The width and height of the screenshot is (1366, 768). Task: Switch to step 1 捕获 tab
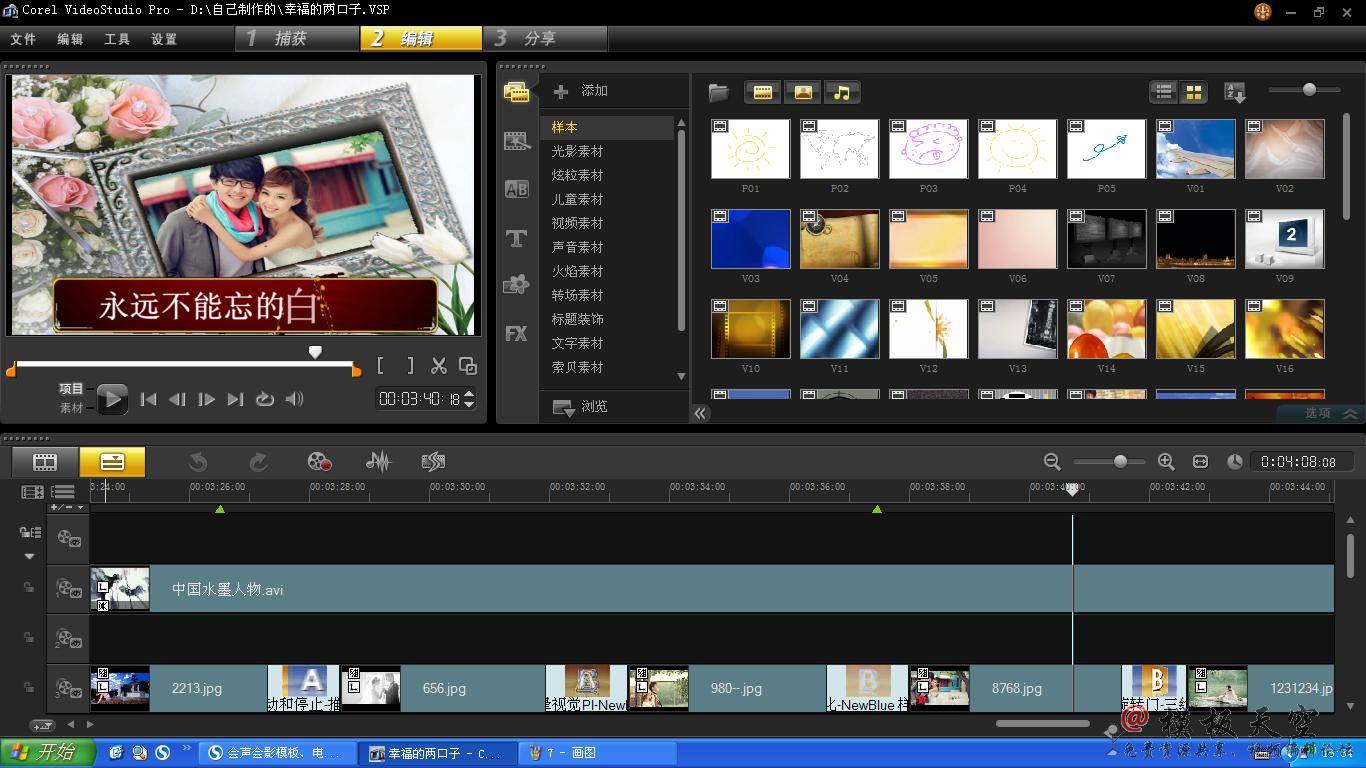pos(298,38)
